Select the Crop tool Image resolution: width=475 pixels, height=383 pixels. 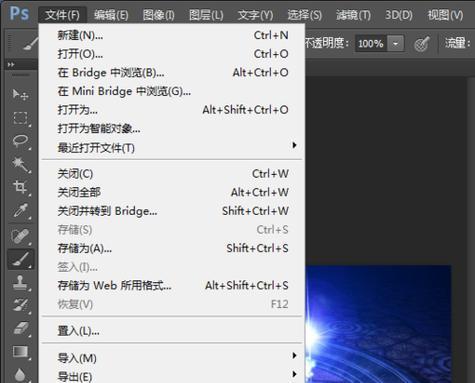[20, 187]
